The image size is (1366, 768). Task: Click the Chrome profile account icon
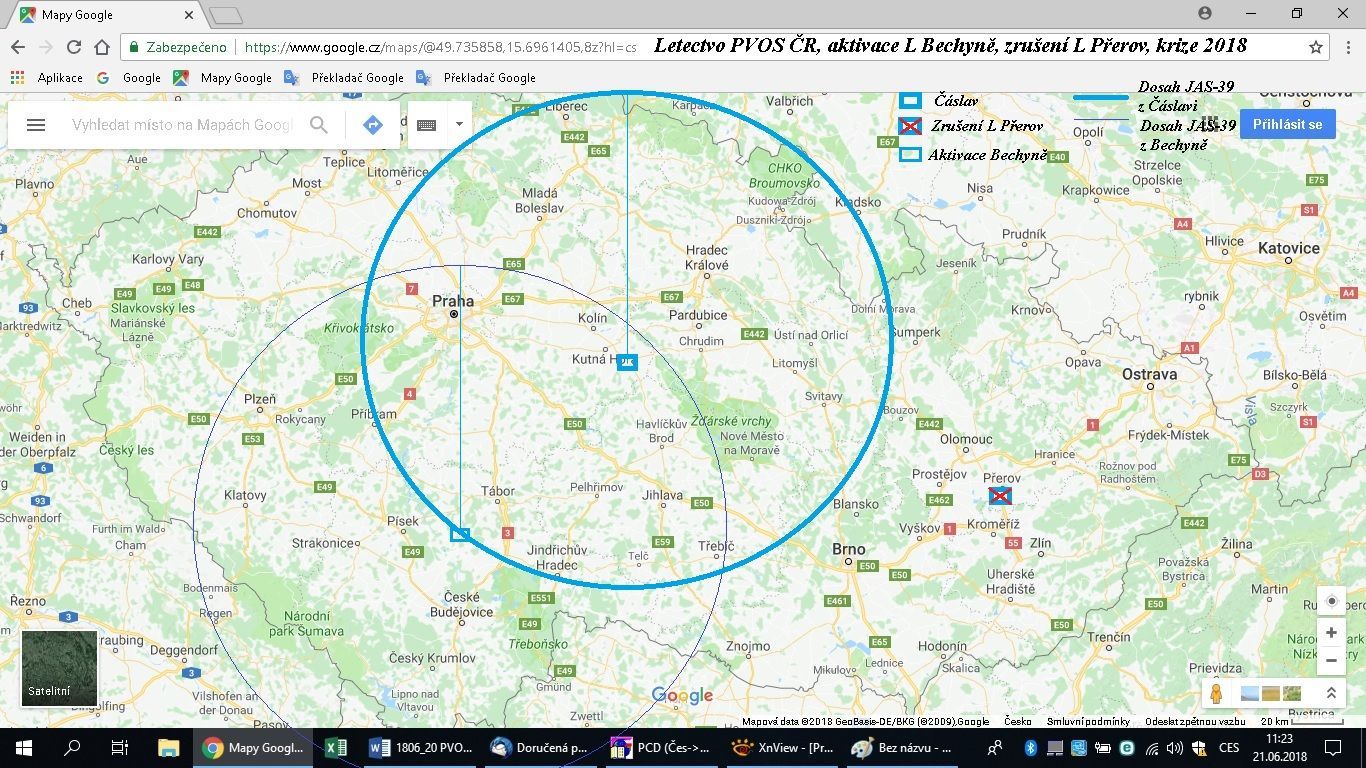tap(1205, 13)
